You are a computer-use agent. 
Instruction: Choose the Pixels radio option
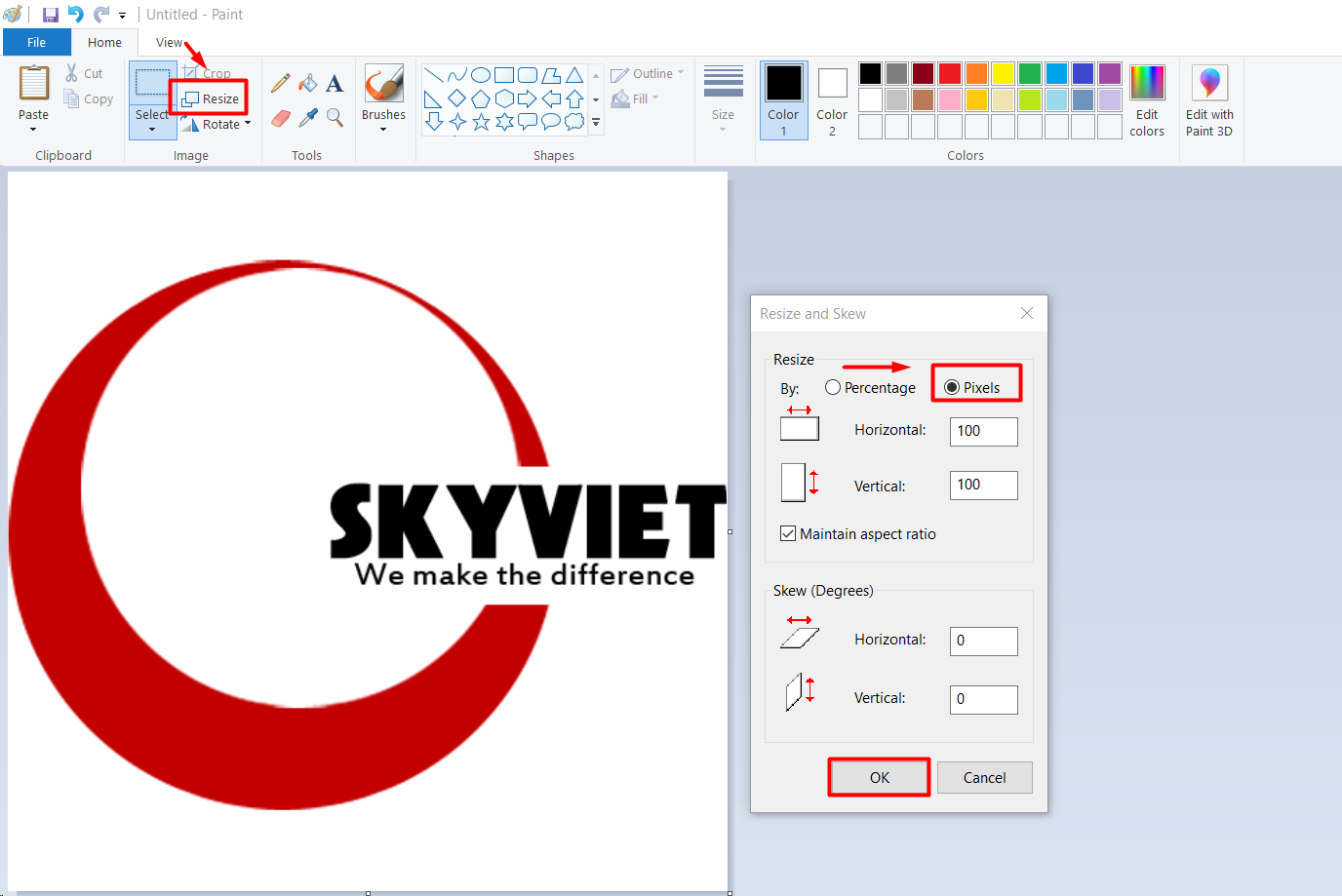pos(952,387)
